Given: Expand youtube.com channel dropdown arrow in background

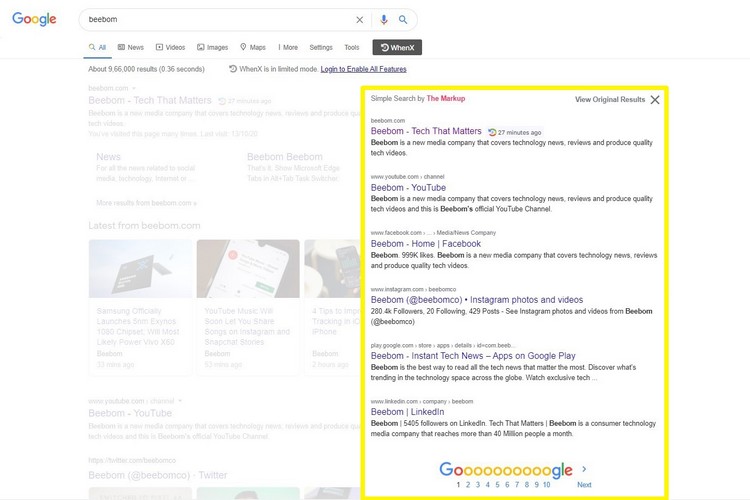Looking at the screenshot, I should [180, 401].
